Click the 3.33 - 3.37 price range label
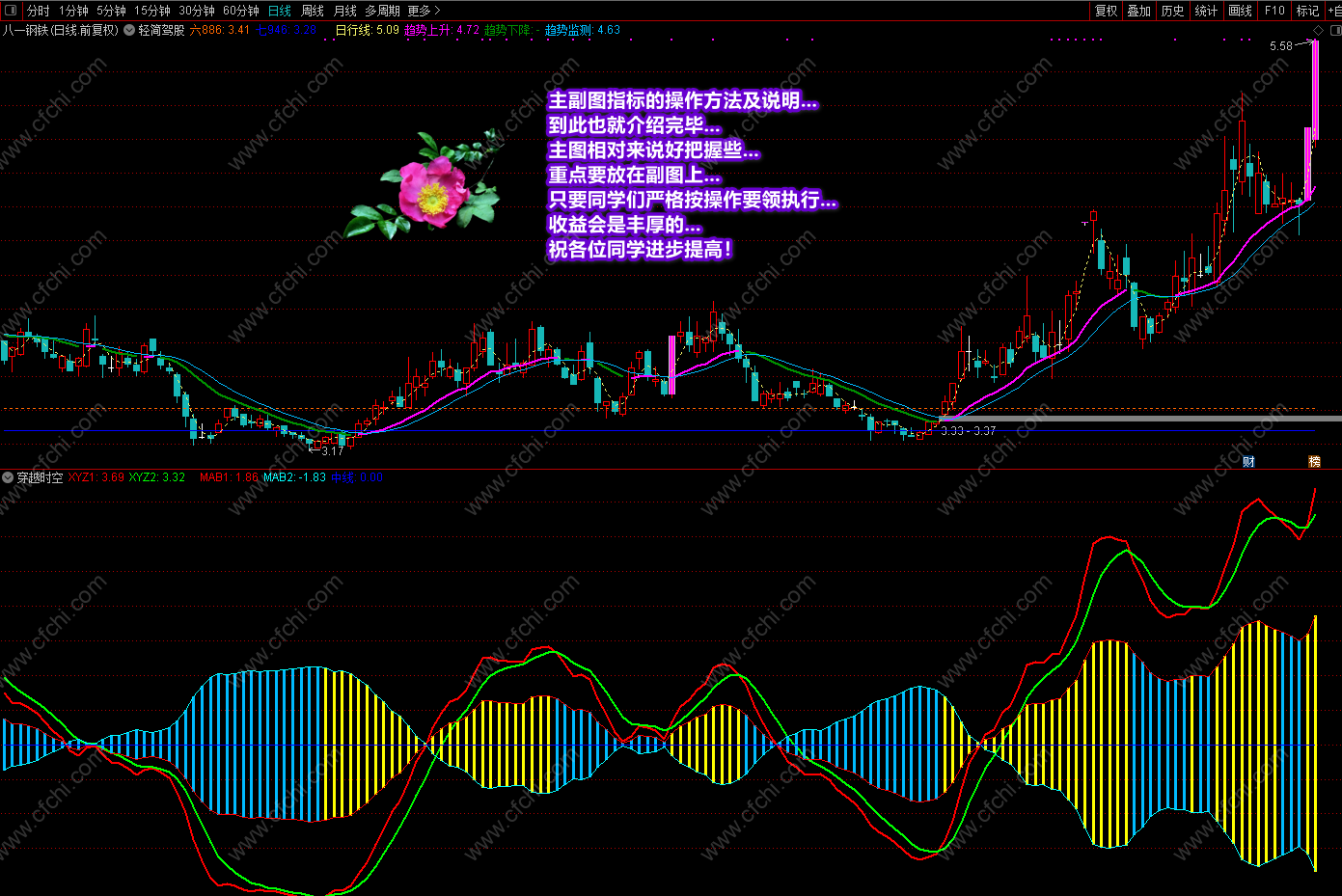 pyautogui.click(x=969, y=431)
